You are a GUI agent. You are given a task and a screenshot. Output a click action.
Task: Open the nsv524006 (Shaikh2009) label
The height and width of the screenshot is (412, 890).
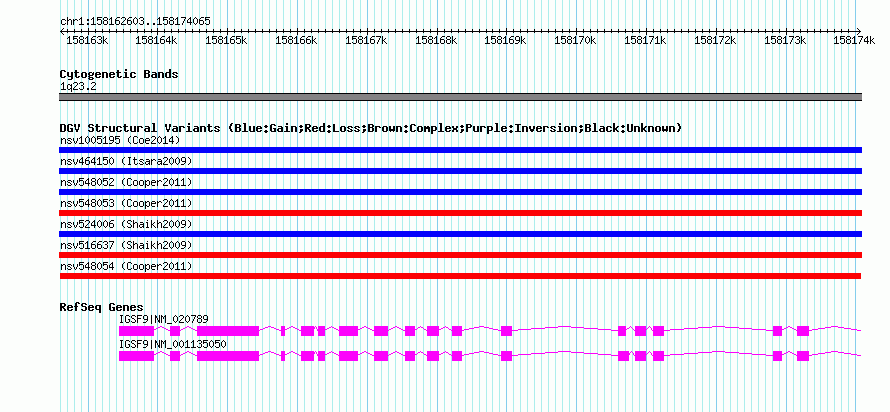(x=126, y=224)
